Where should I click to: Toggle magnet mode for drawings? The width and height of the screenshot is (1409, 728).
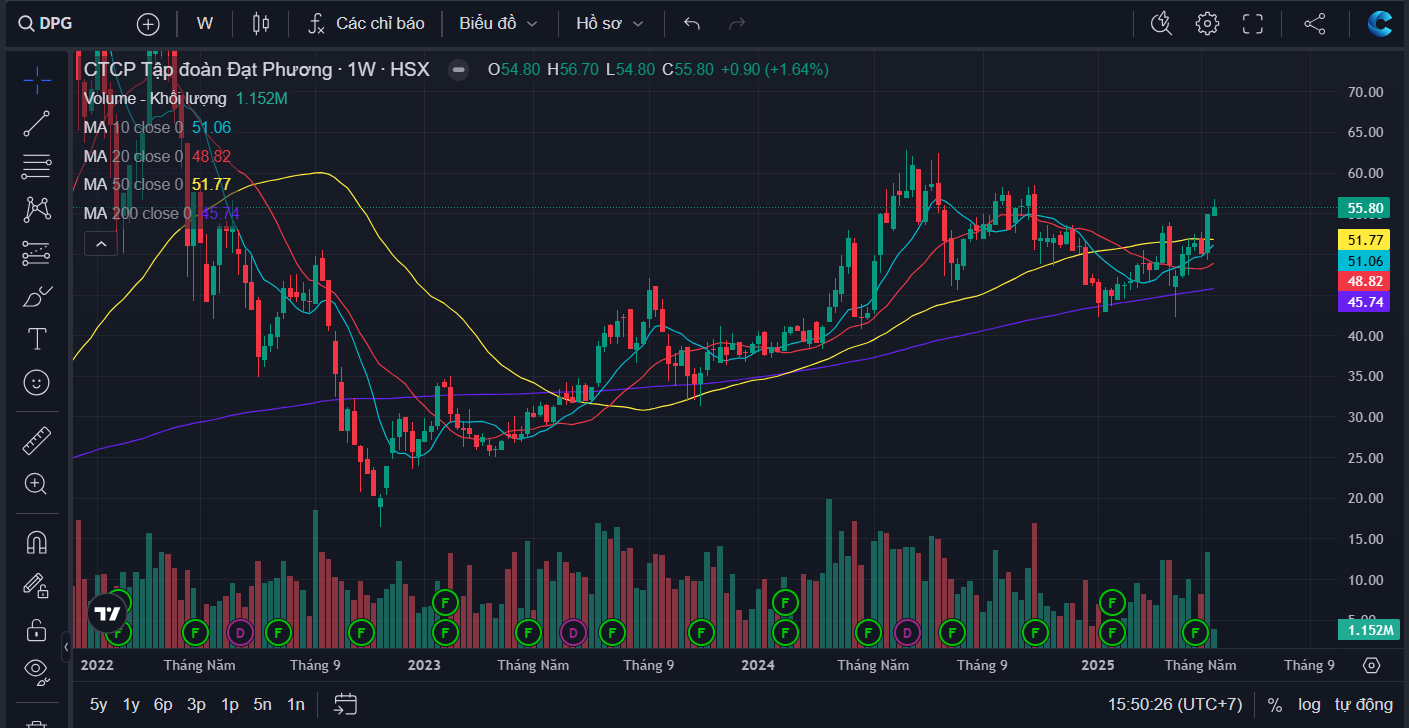tap(37, 542)
